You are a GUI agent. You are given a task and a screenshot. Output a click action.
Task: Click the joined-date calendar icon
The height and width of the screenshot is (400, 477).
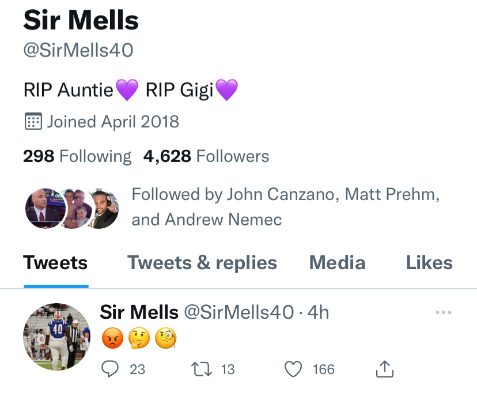point(33,121)
